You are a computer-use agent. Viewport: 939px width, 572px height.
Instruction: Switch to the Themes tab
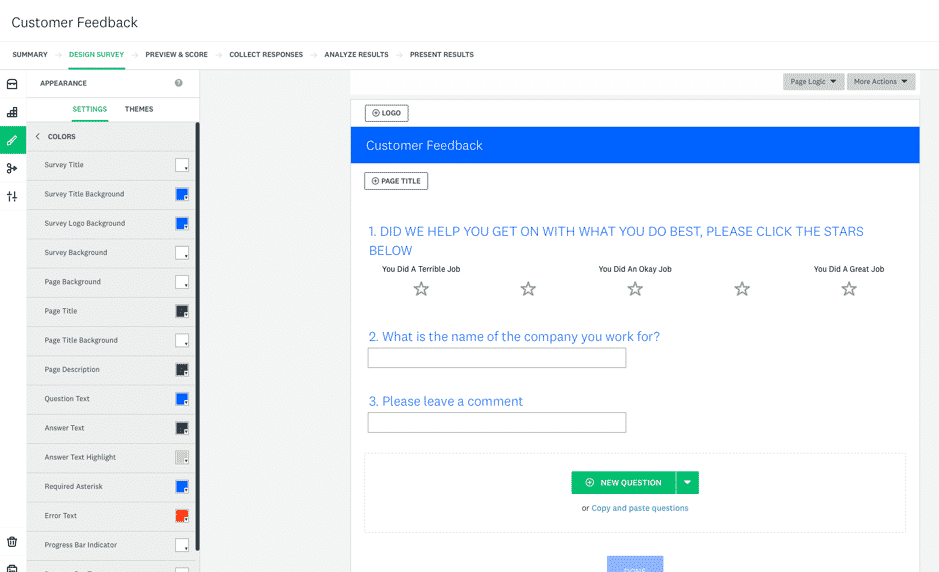click(139, 109)
